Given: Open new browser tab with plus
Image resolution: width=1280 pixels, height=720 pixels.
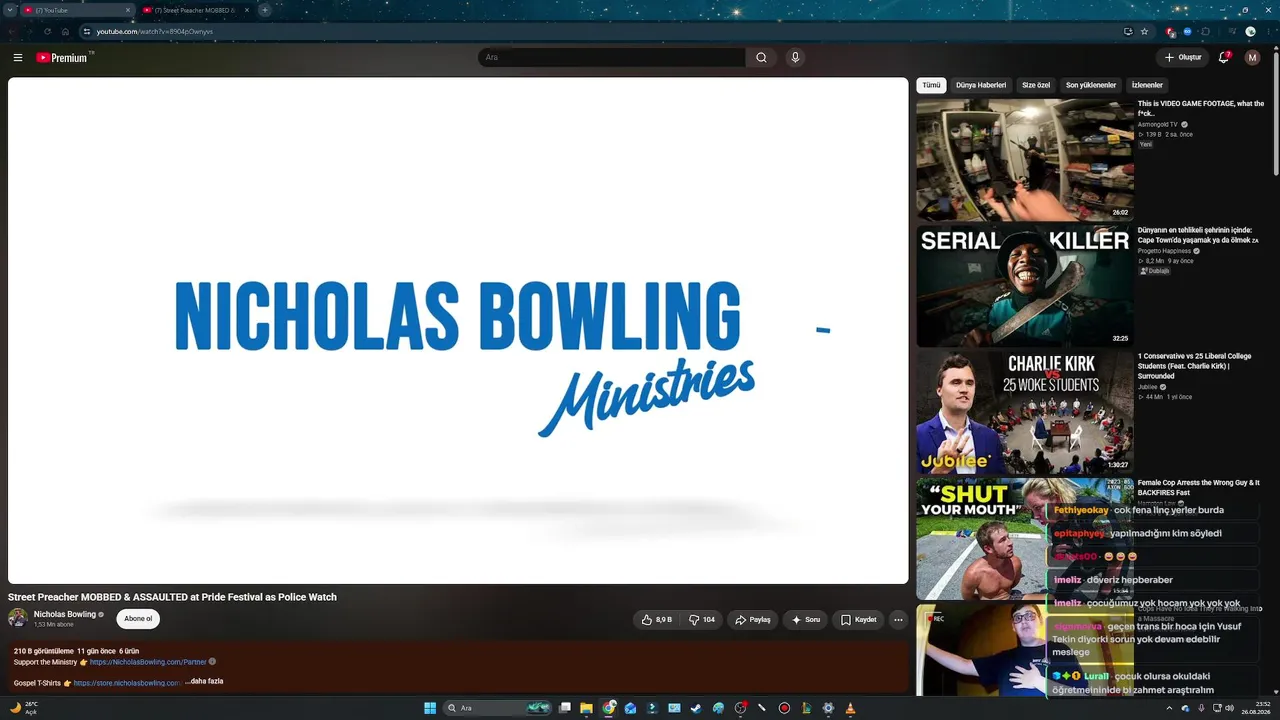Looking at the screenshot, I should (265, 10).
